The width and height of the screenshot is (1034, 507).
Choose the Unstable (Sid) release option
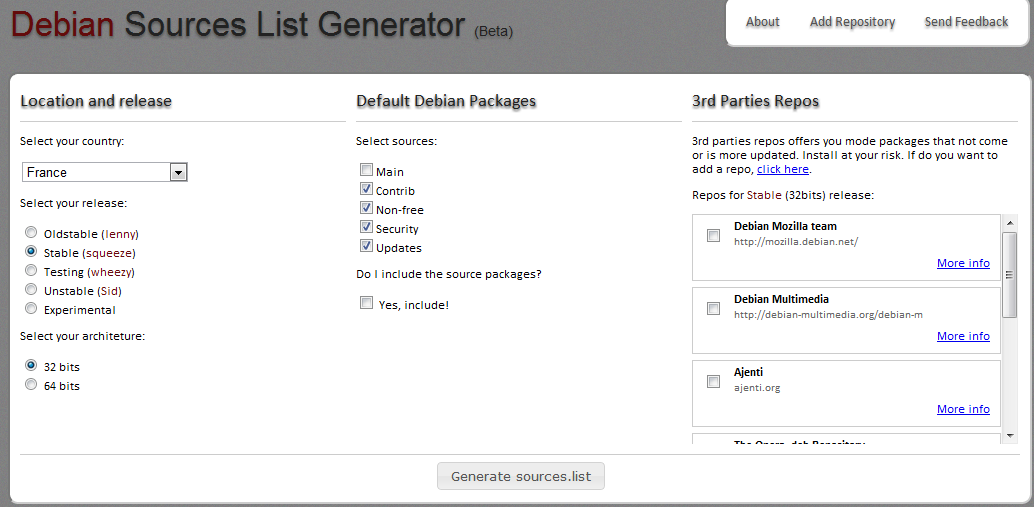[x=31, y=290]
